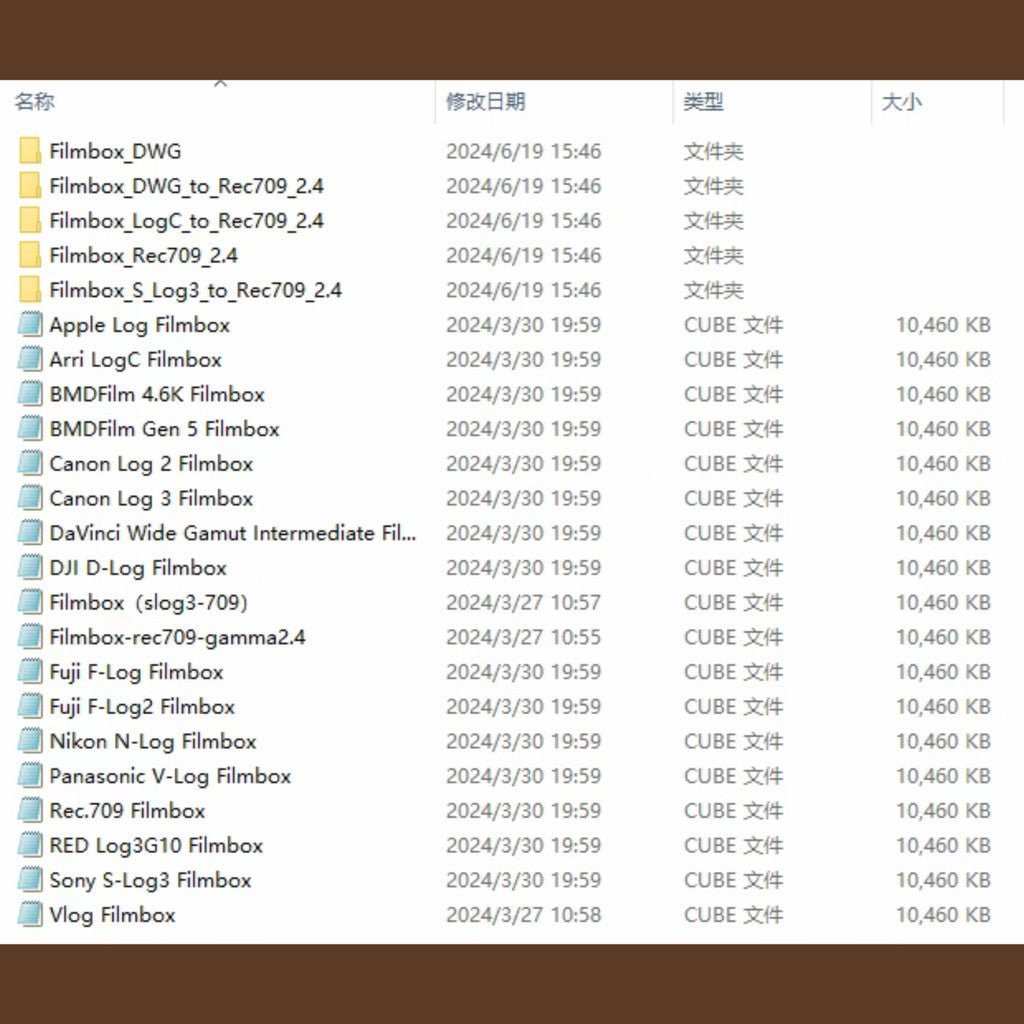
Task: Select the Vlog Filmbox file icon
Action: [29, 914]
